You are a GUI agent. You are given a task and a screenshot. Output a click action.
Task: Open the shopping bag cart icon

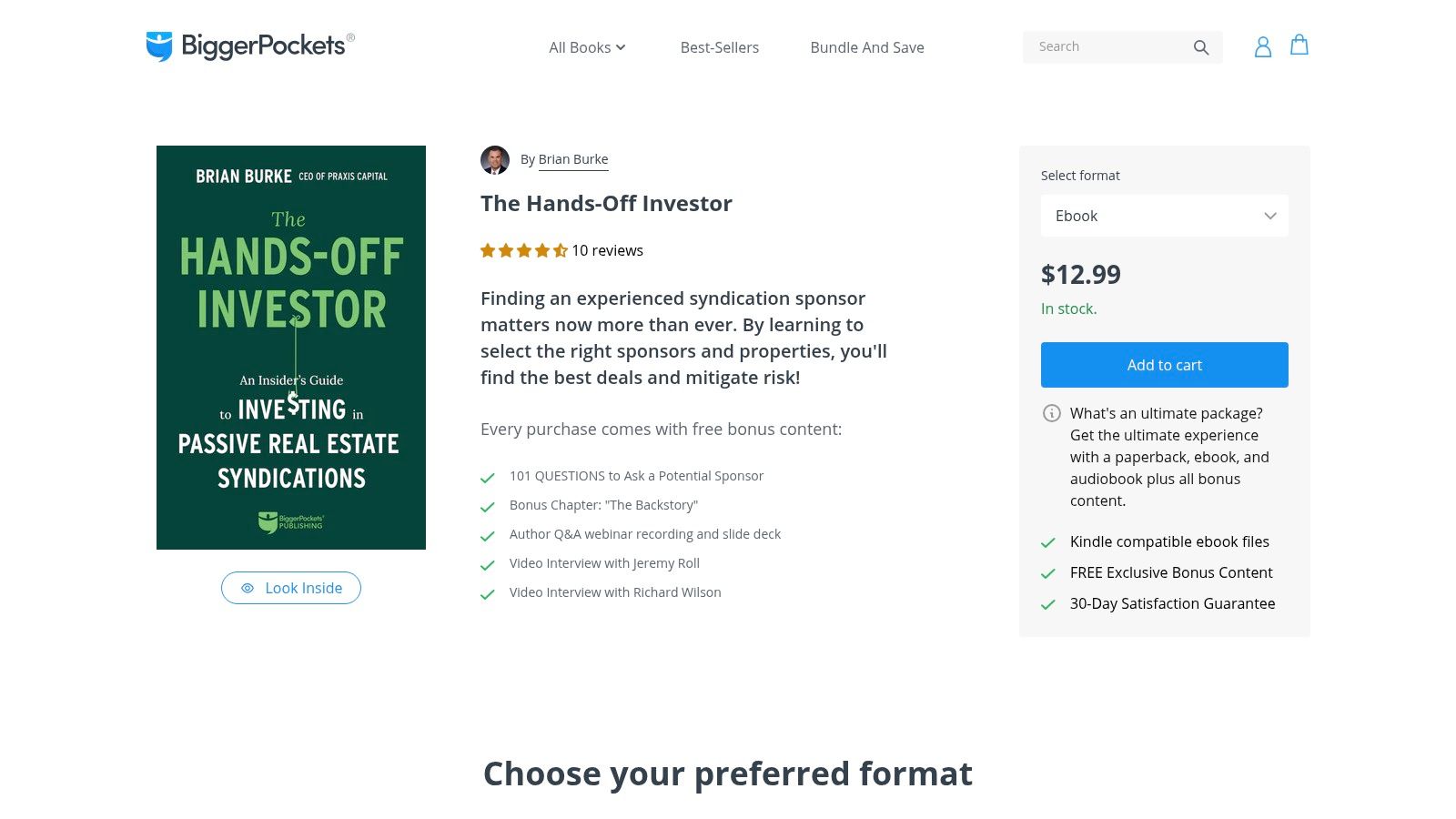tap(1299, 45)
